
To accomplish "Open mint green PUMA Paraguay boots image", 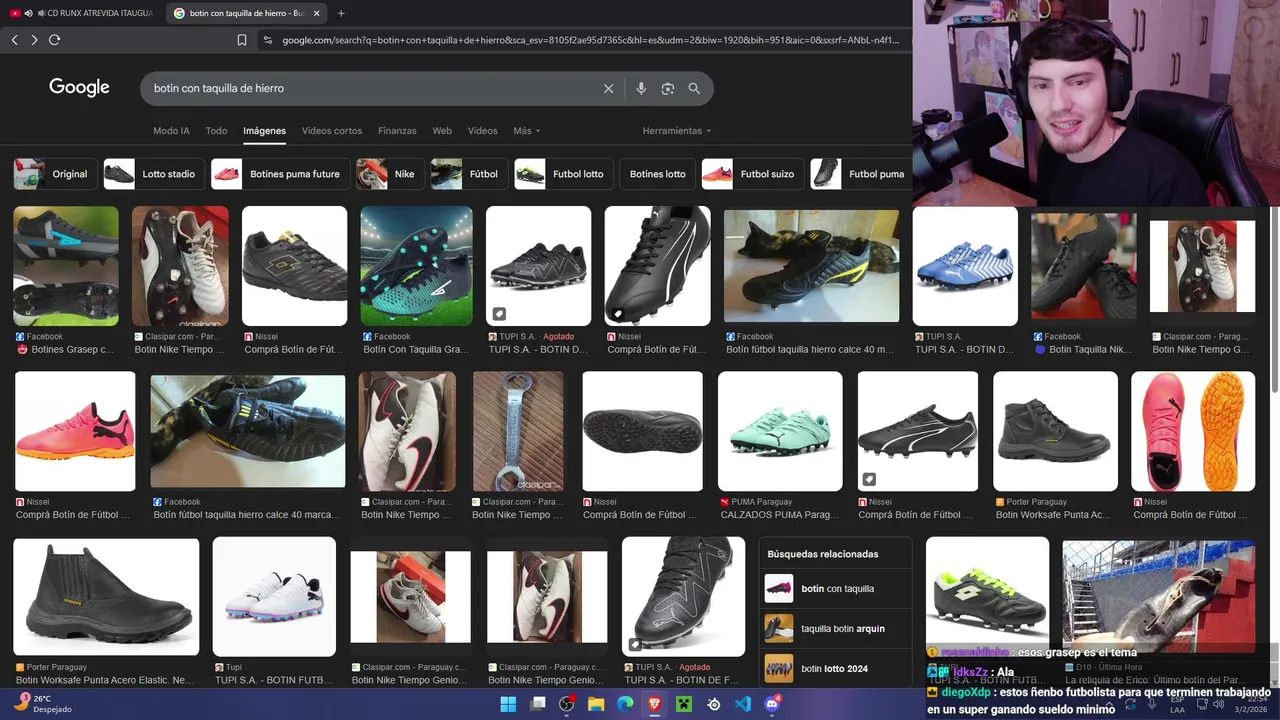I will pyautogui.click(x=780, y=431).
